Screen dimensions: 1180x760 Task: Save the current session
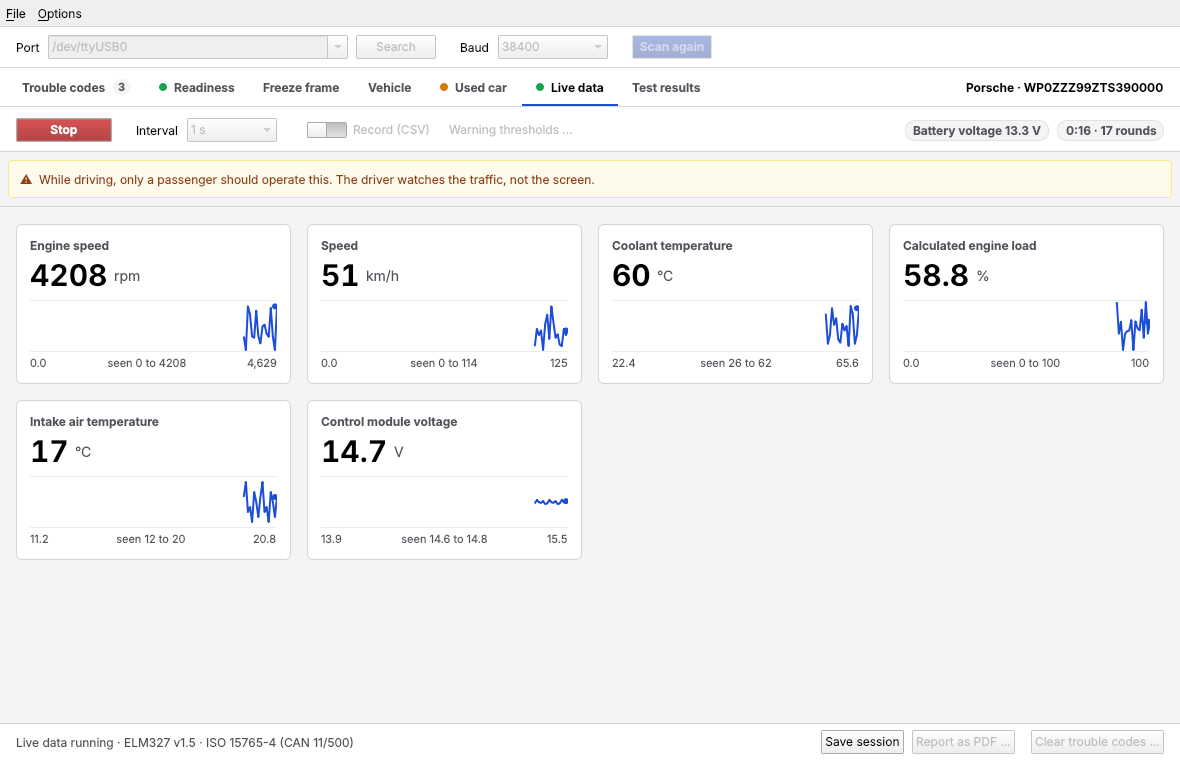tap(862, 742)
